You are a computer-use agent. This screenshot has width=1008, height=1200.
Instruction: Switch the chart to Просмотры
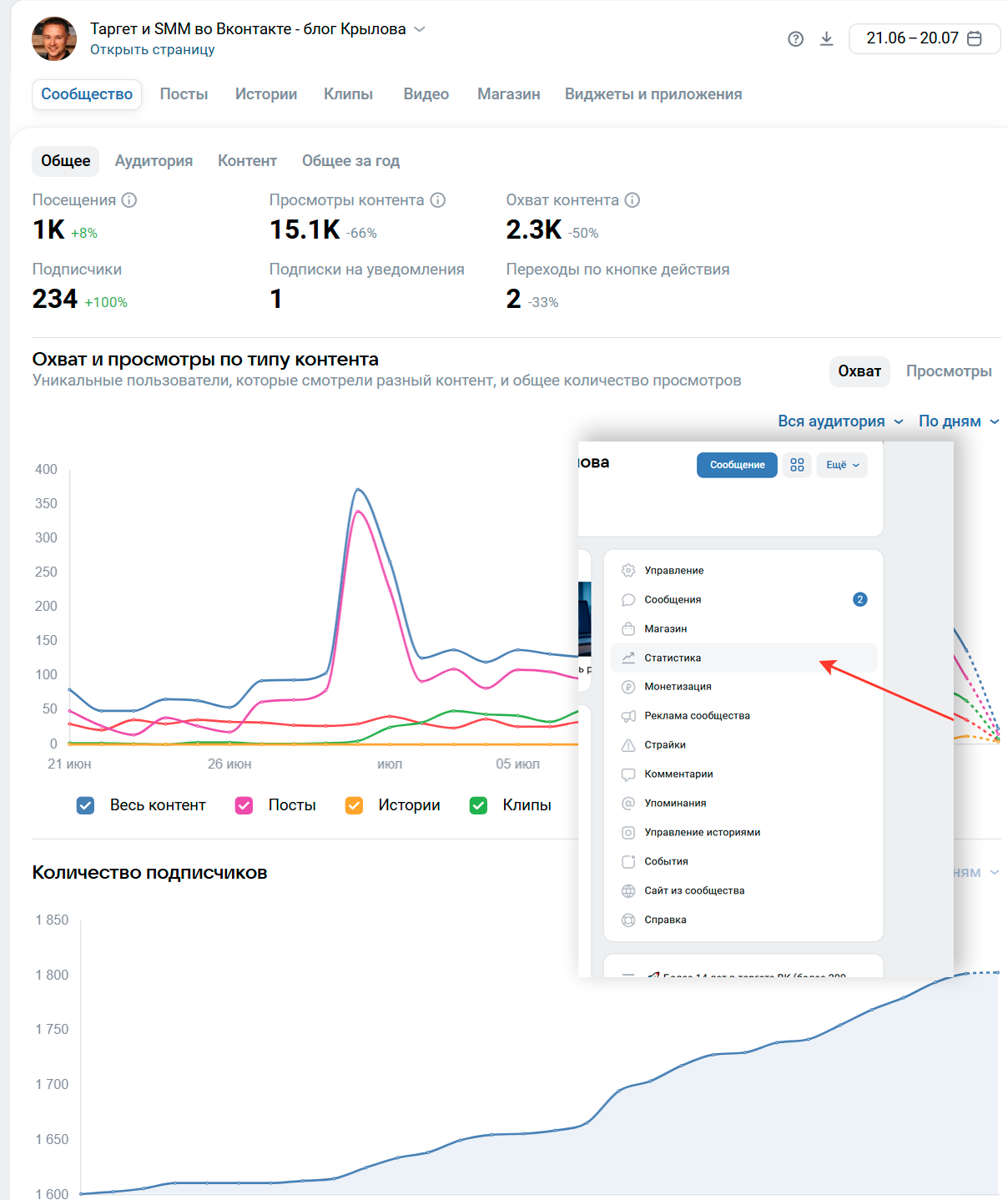tap(949, 371)
